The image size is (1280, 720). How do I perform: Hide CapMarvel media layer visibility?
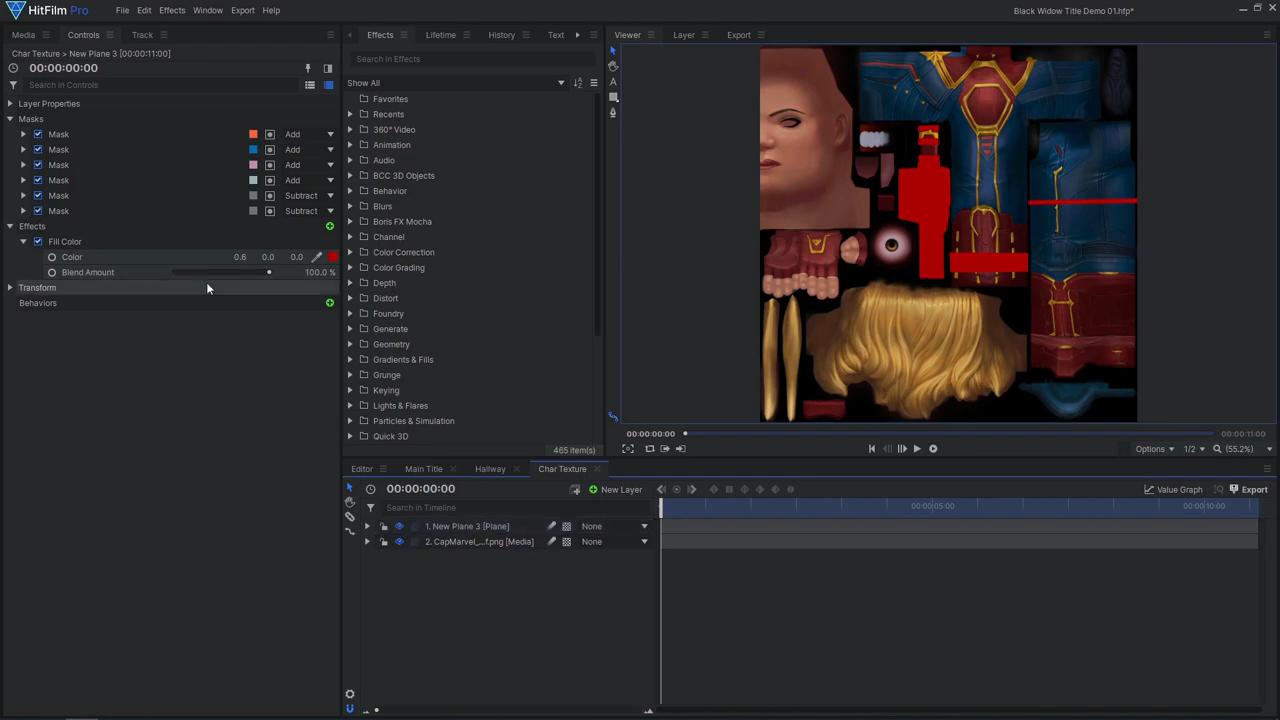tap(399, 542)
